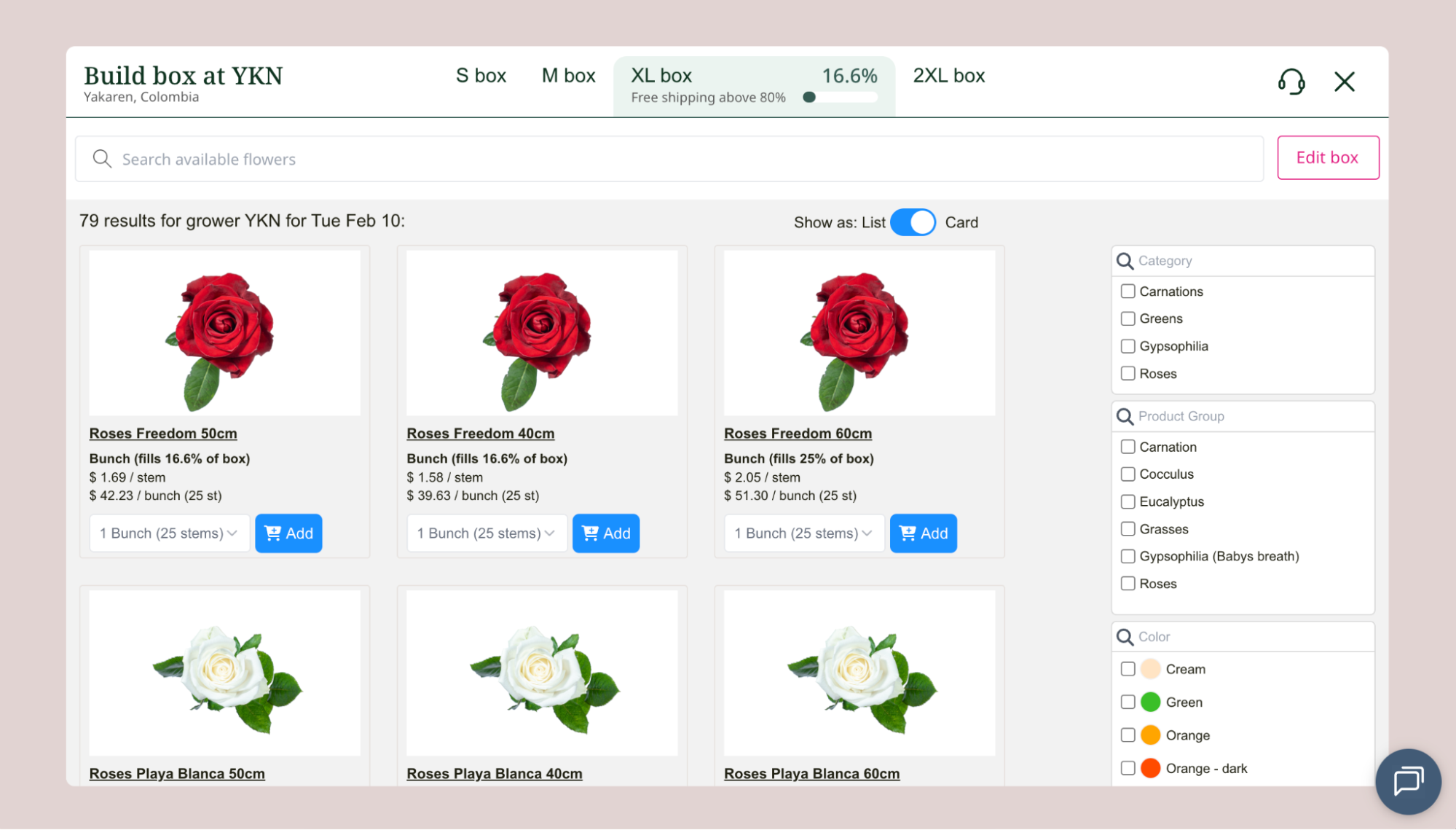Image resolution: width=1456 pixels, height=830 pixels.
Task: Click the Green color swatch filter
Action: click(x=1150, y=702)
